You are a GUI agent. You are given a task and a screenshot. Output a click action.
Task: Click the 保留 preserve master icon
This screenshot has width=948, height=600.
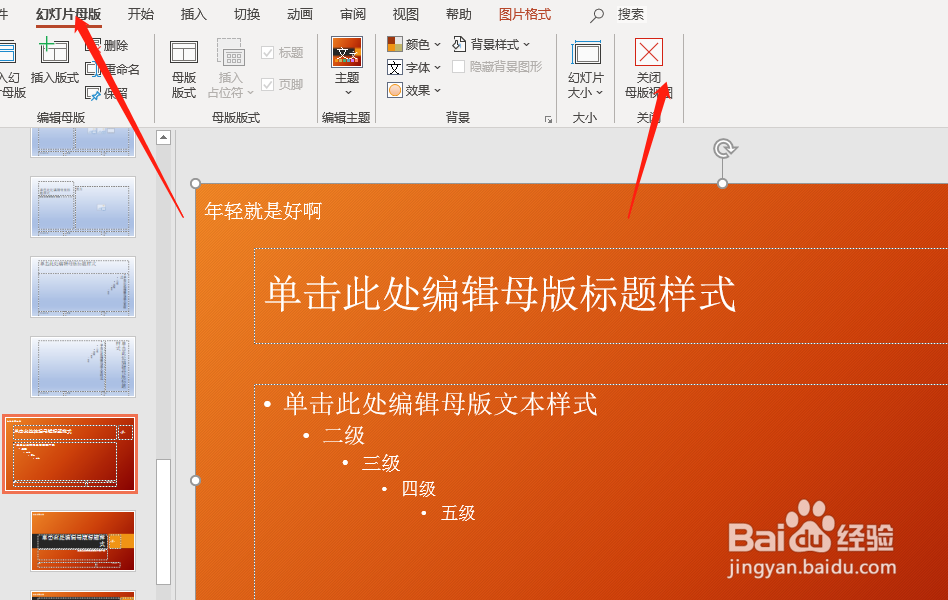[x=106, y=91]
